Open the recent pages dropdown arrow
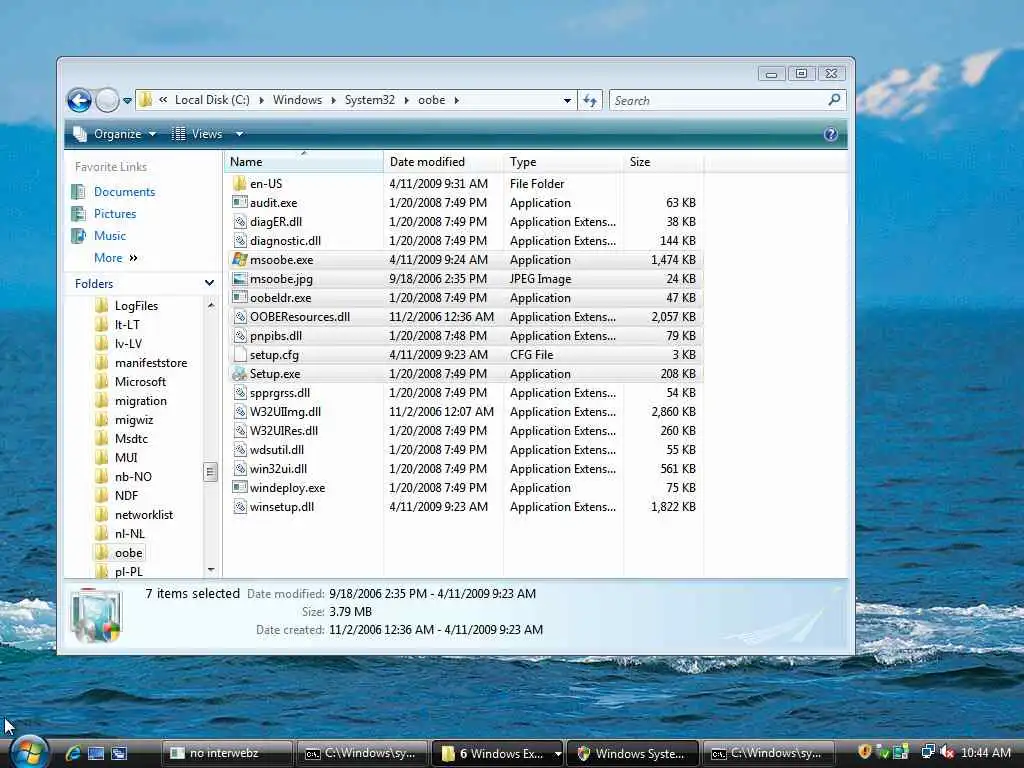 pos(127,101)
